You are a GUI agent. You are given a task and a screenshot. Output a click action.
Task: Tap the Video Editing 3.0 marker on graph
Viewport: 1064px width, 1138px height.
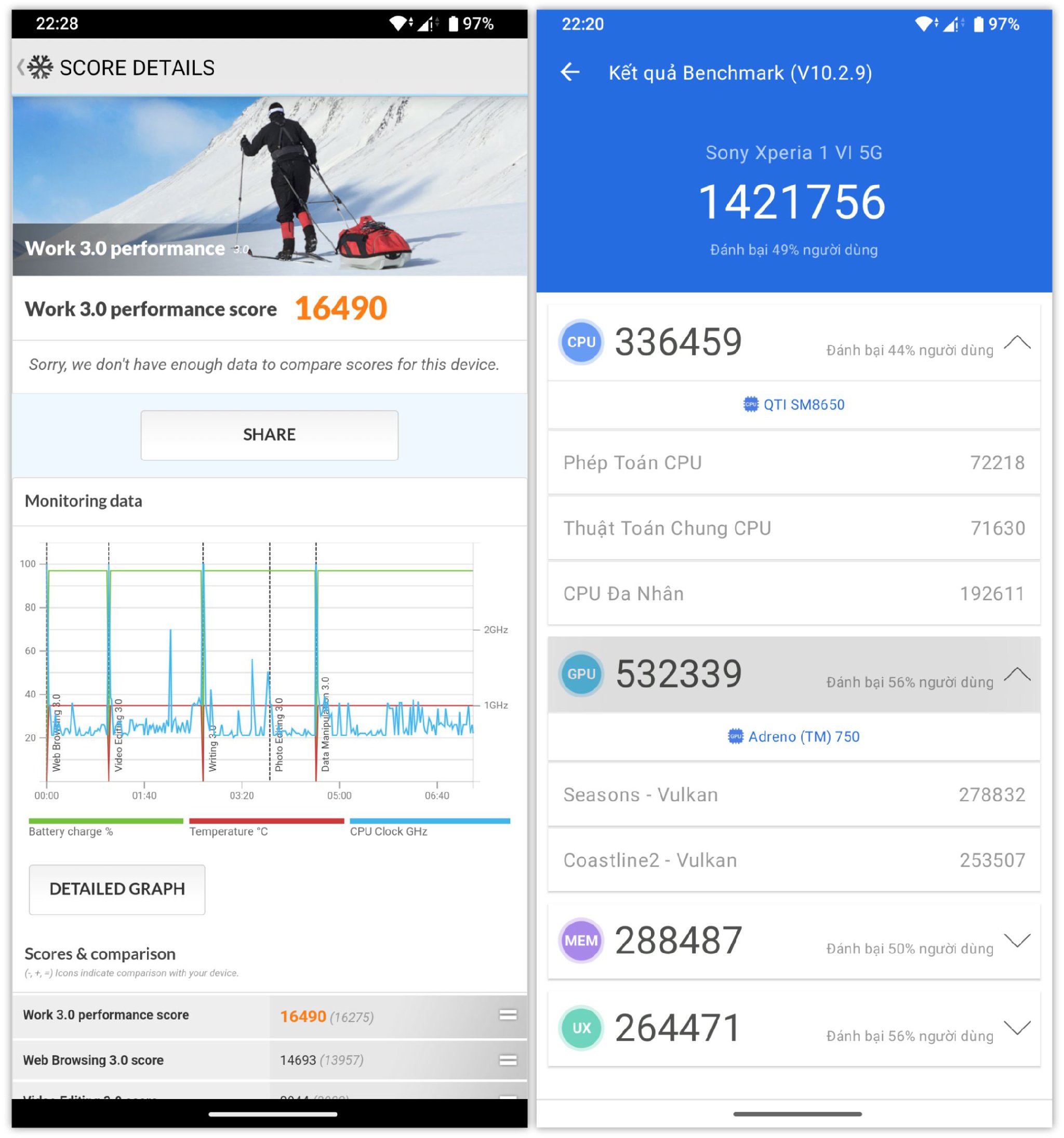click(118, 735)
